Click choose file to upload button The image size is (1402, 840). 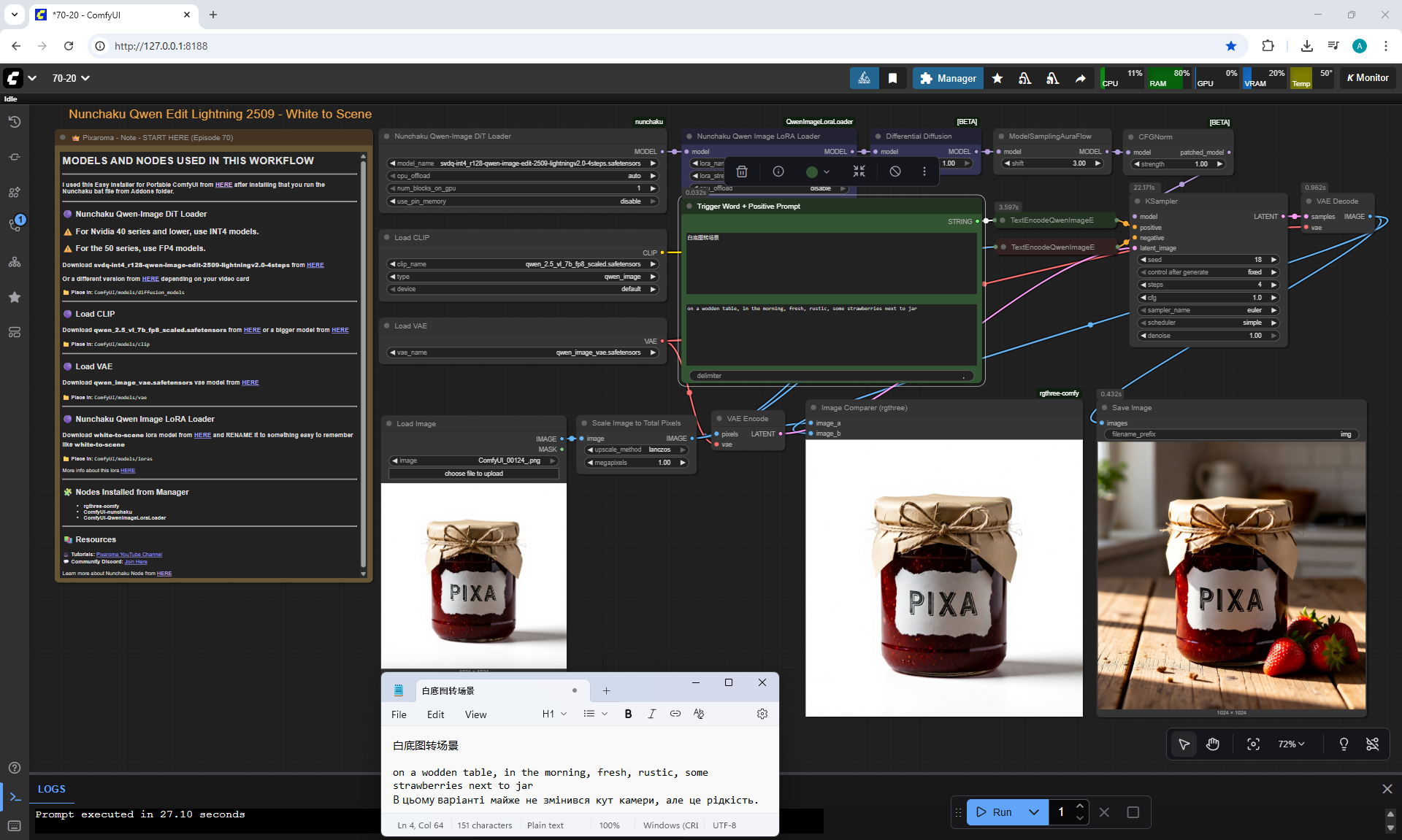(473, 474)
